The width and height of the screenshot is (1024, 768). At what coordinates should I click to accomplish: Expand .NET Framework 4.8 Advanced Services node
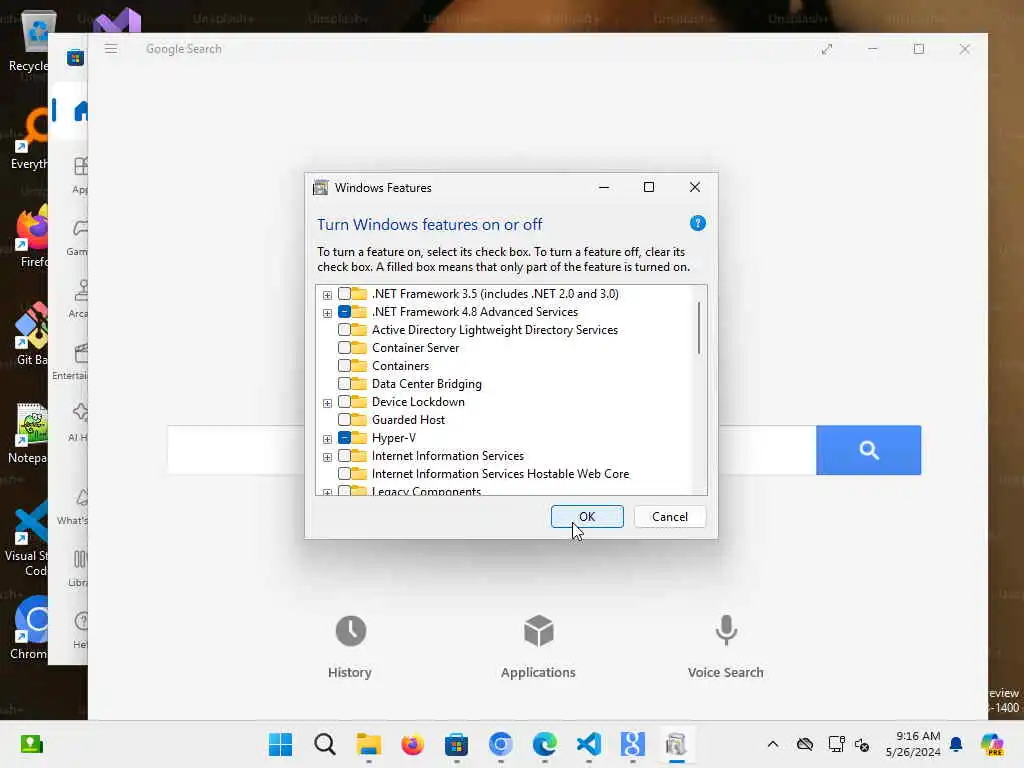pos(327,313)
